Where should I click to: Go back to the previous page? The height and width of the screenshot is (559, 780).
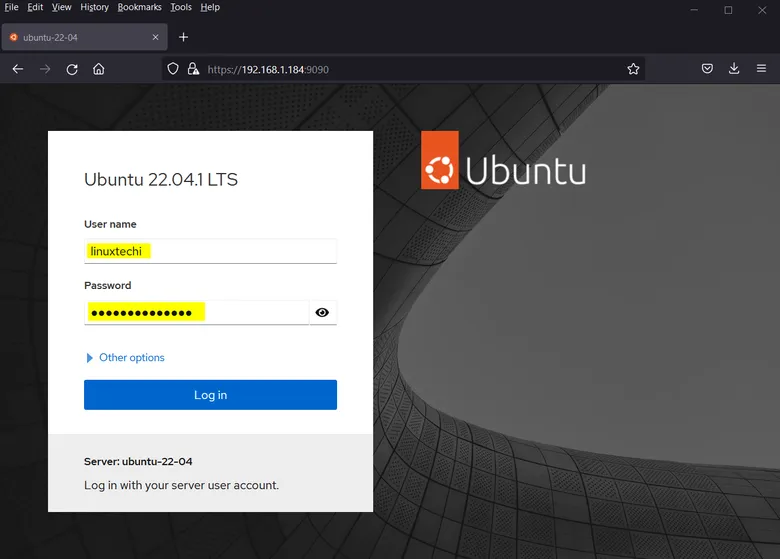pos(18,69)
